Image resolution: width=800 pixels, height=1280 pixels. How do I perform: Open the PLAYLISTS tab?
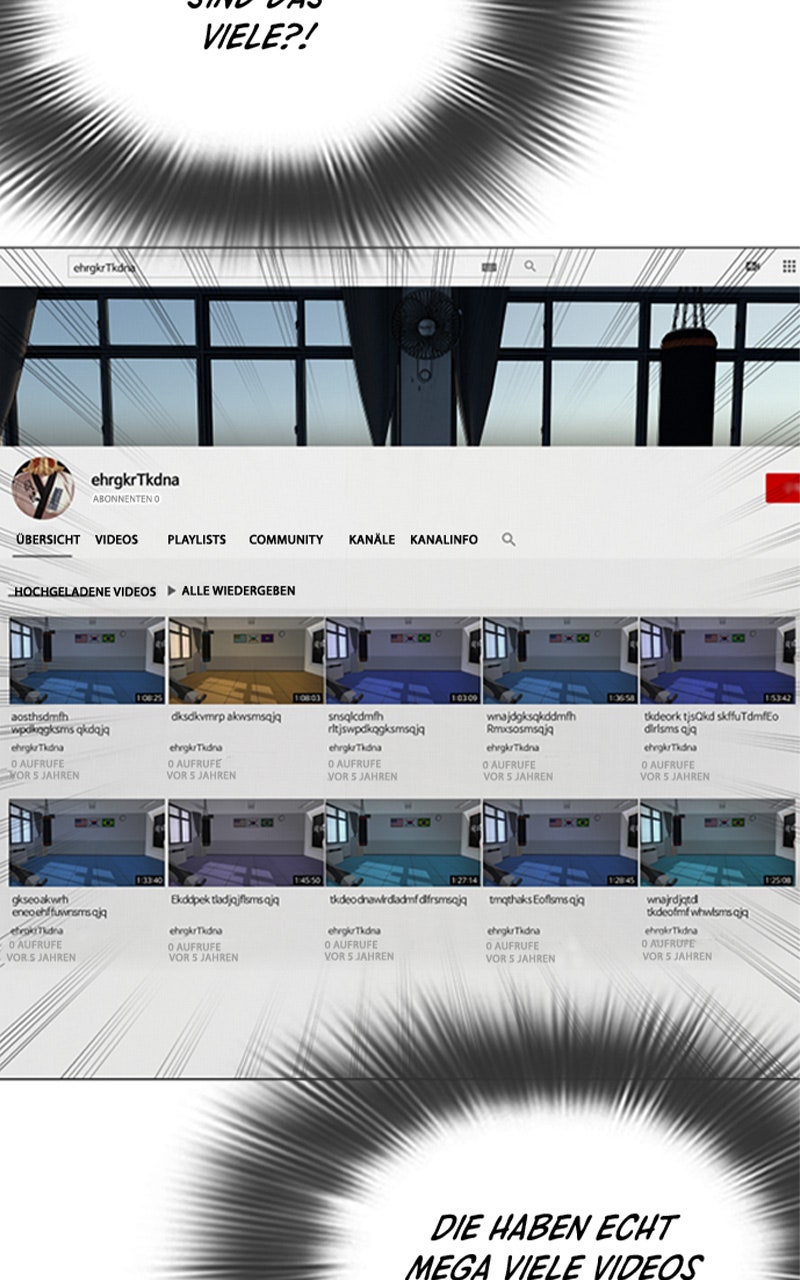click(x=196, y=540)
